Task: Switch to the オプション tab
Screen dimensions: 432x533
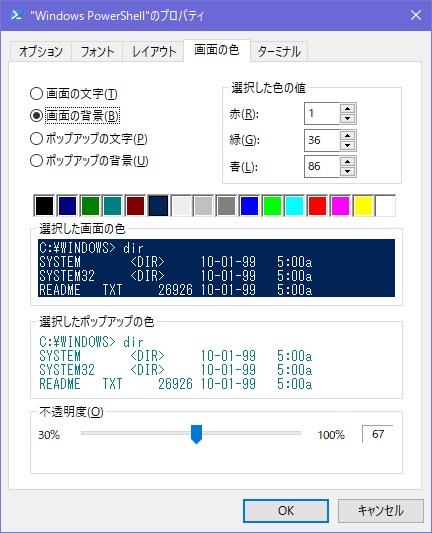Action: point(41,52)
